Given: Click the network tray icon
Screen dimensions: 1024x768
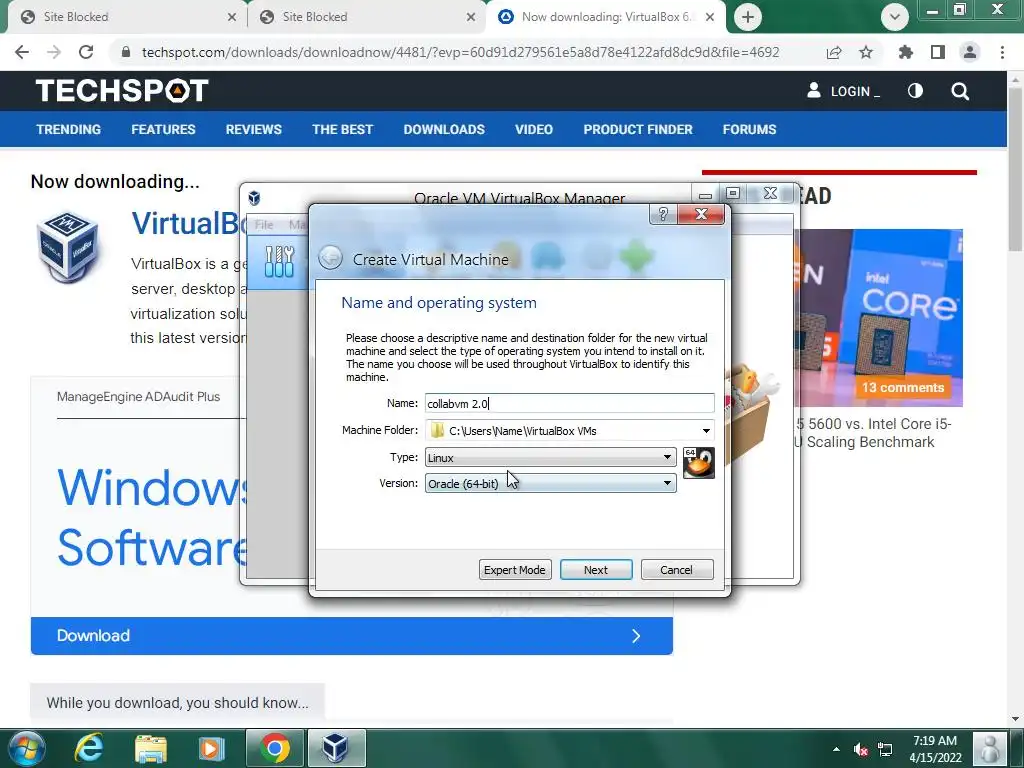Looking at the screenshot, I should [x=885, y=749].
